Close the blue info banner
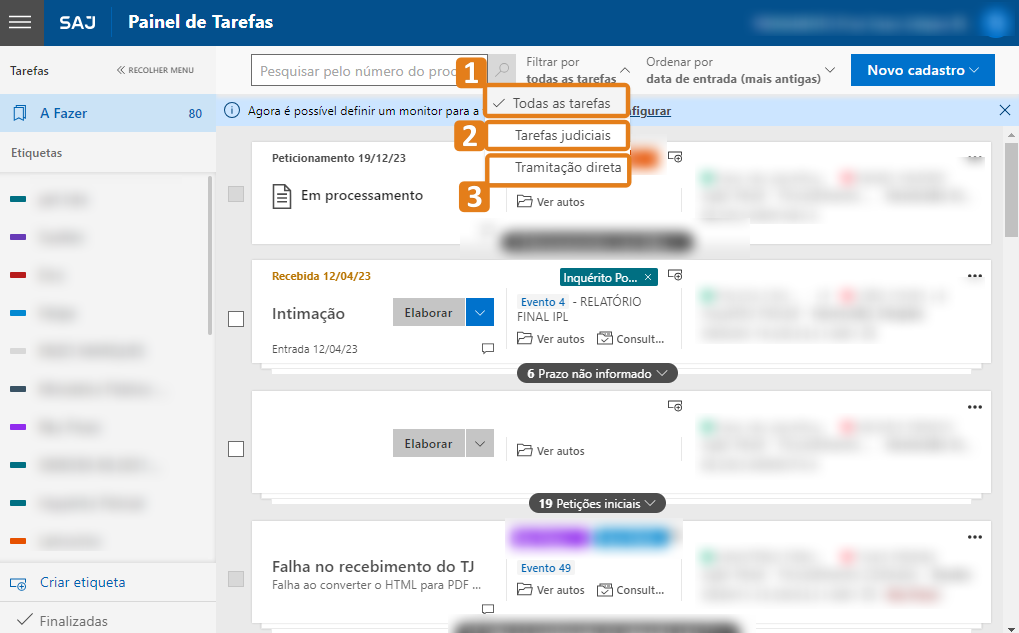1019x633 pixels. click(x=1005, y=110)
